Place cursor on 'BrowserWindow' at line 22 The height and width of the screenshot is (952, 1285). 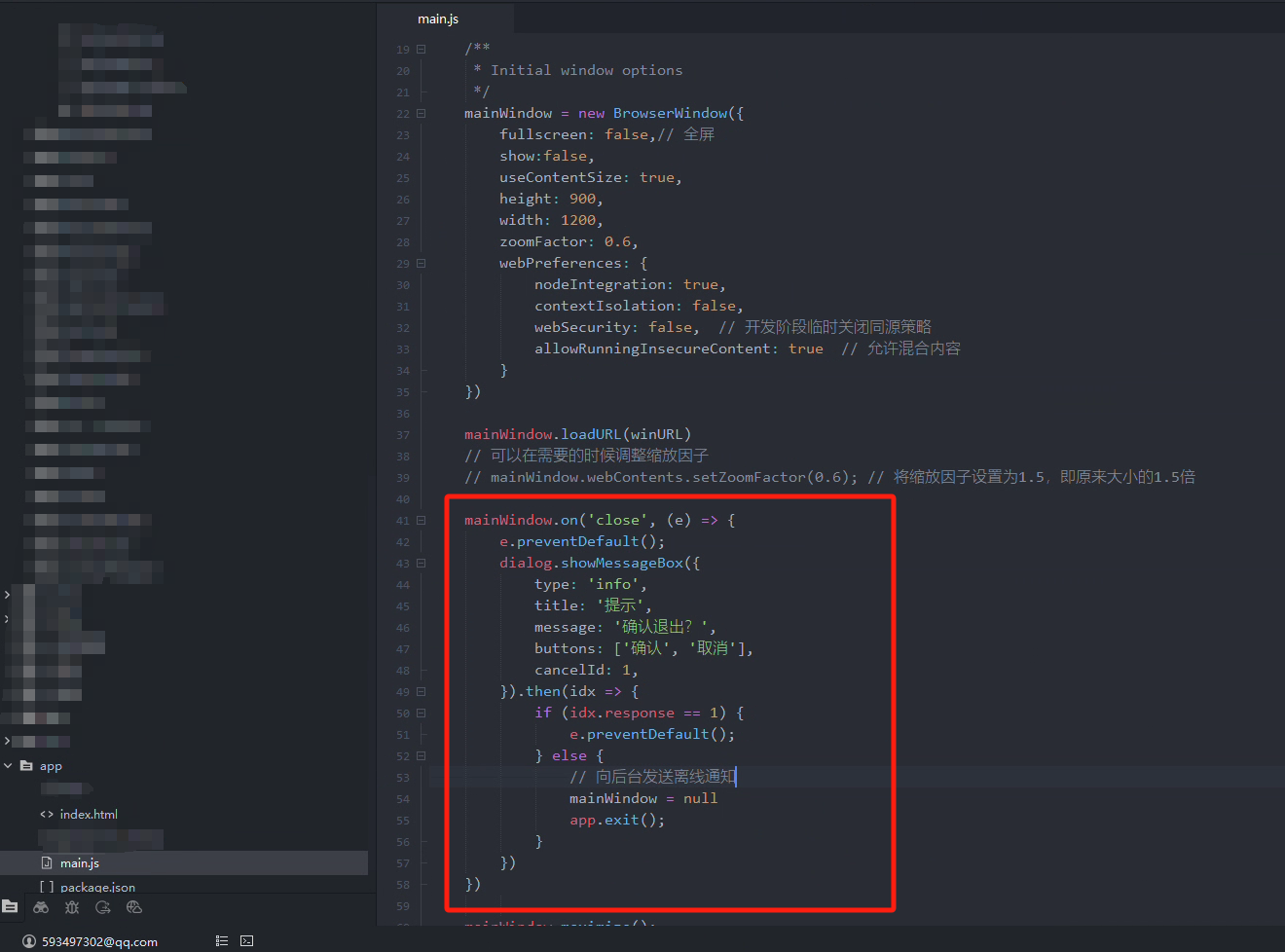pyautogui.click(x=671, y=113)
